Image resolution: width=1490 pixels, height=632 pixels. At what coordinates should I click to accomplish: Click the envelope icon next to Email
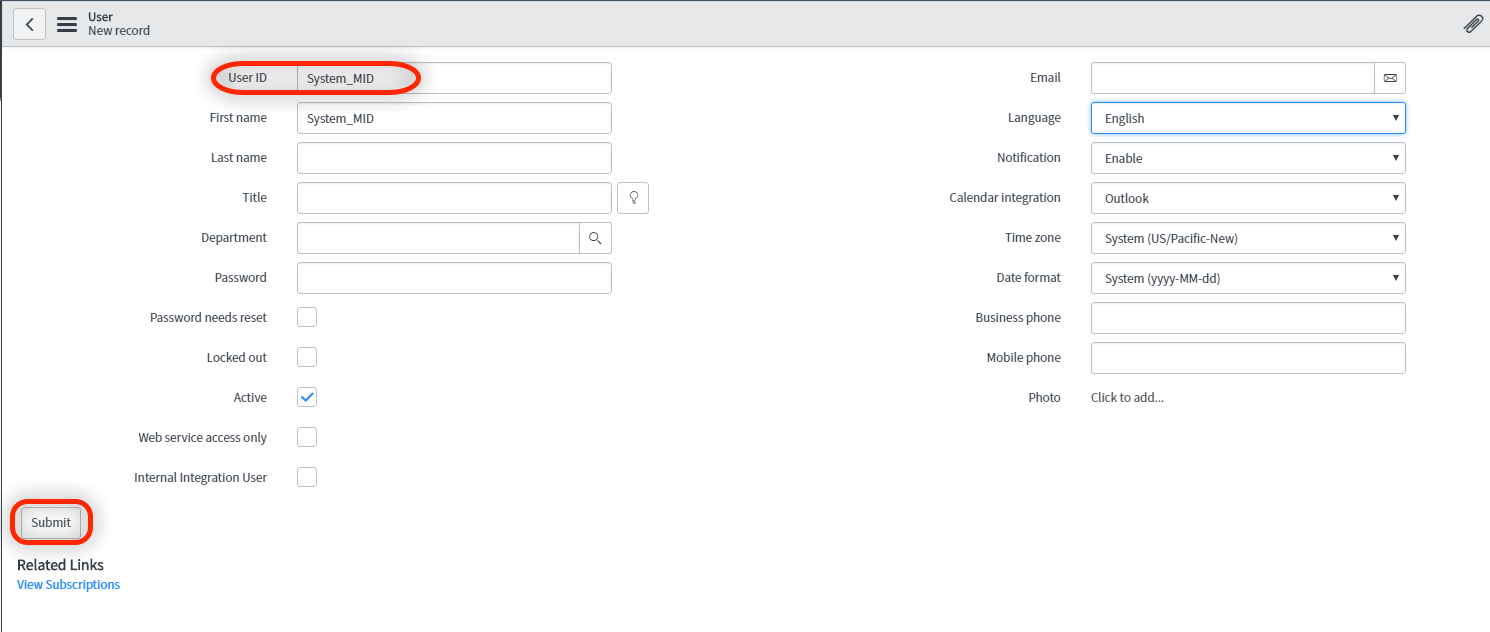point(1390,78)
